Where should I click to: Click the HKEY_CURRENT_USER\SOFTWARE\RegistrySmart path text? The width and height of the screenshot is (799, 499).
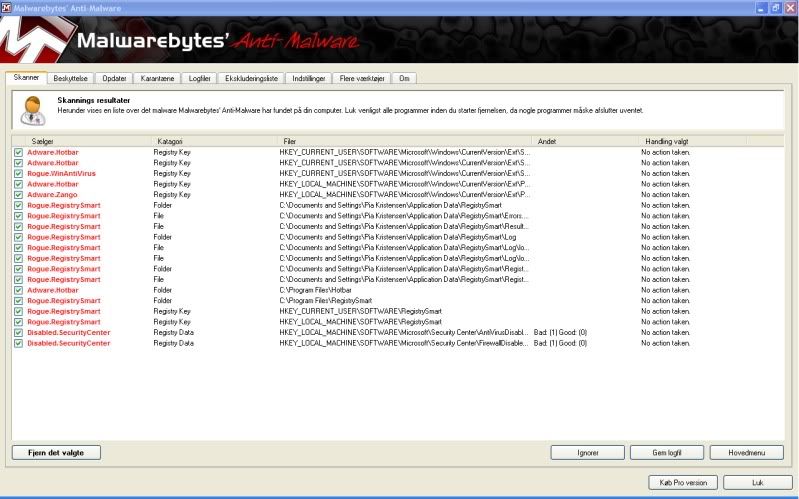point(360,311)
